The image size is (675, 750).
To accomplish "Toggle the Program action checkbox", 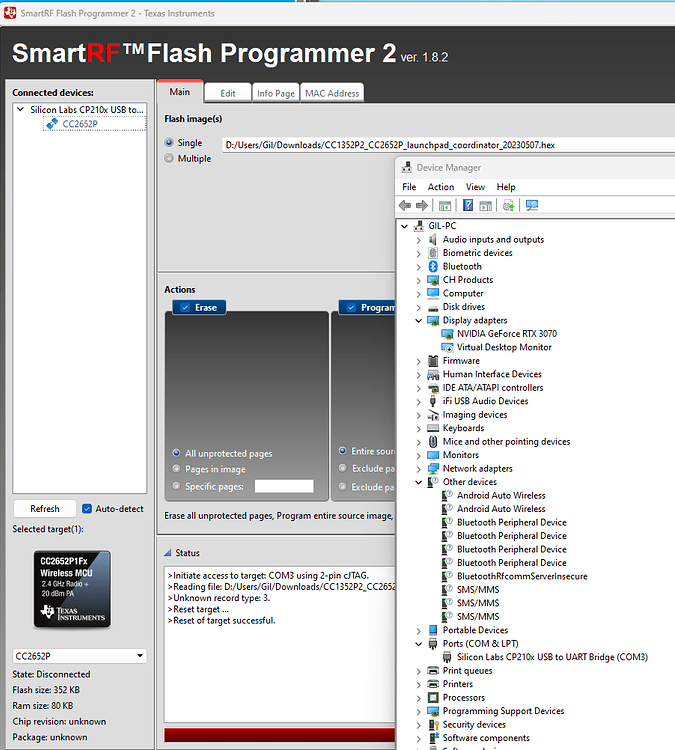I will (x=351, y=308).
